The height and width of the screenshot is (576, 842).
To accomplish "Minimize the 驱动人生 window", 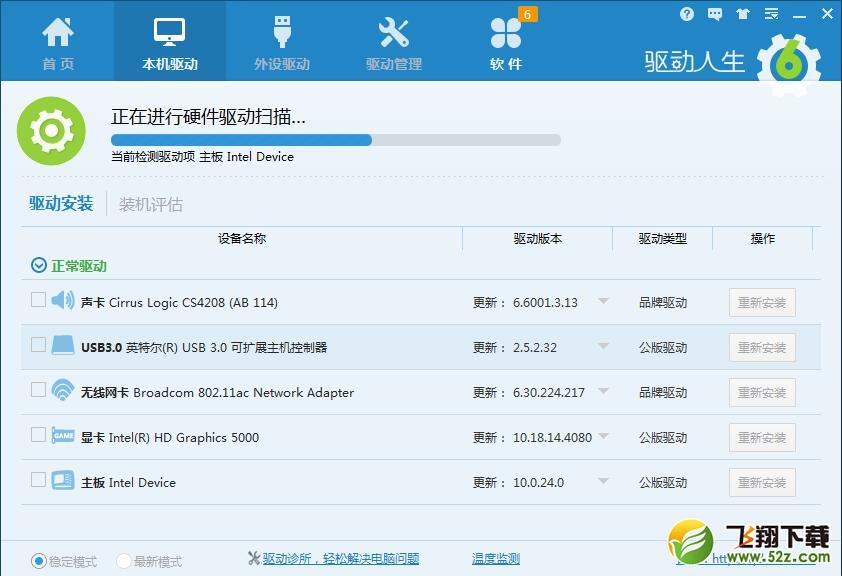I will tap(800, 15).
